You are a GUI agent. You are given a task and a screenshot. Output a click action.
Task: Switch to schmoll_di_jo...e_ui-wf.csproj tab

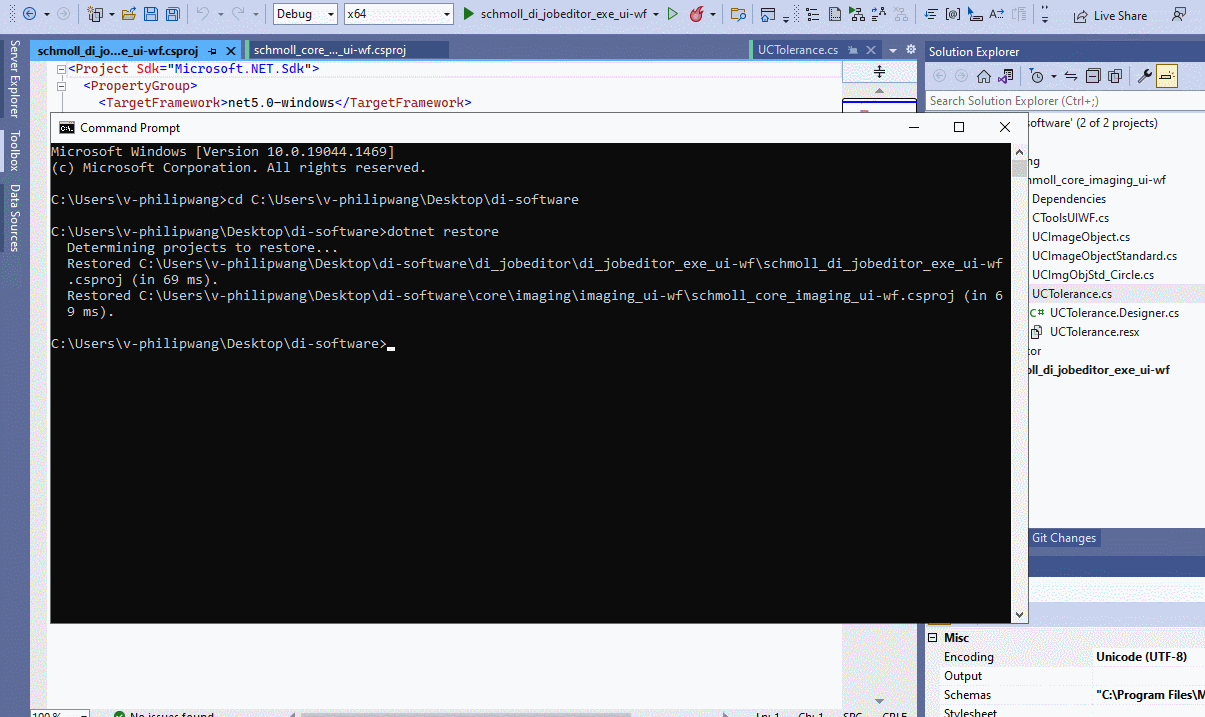tap(118, 50)
